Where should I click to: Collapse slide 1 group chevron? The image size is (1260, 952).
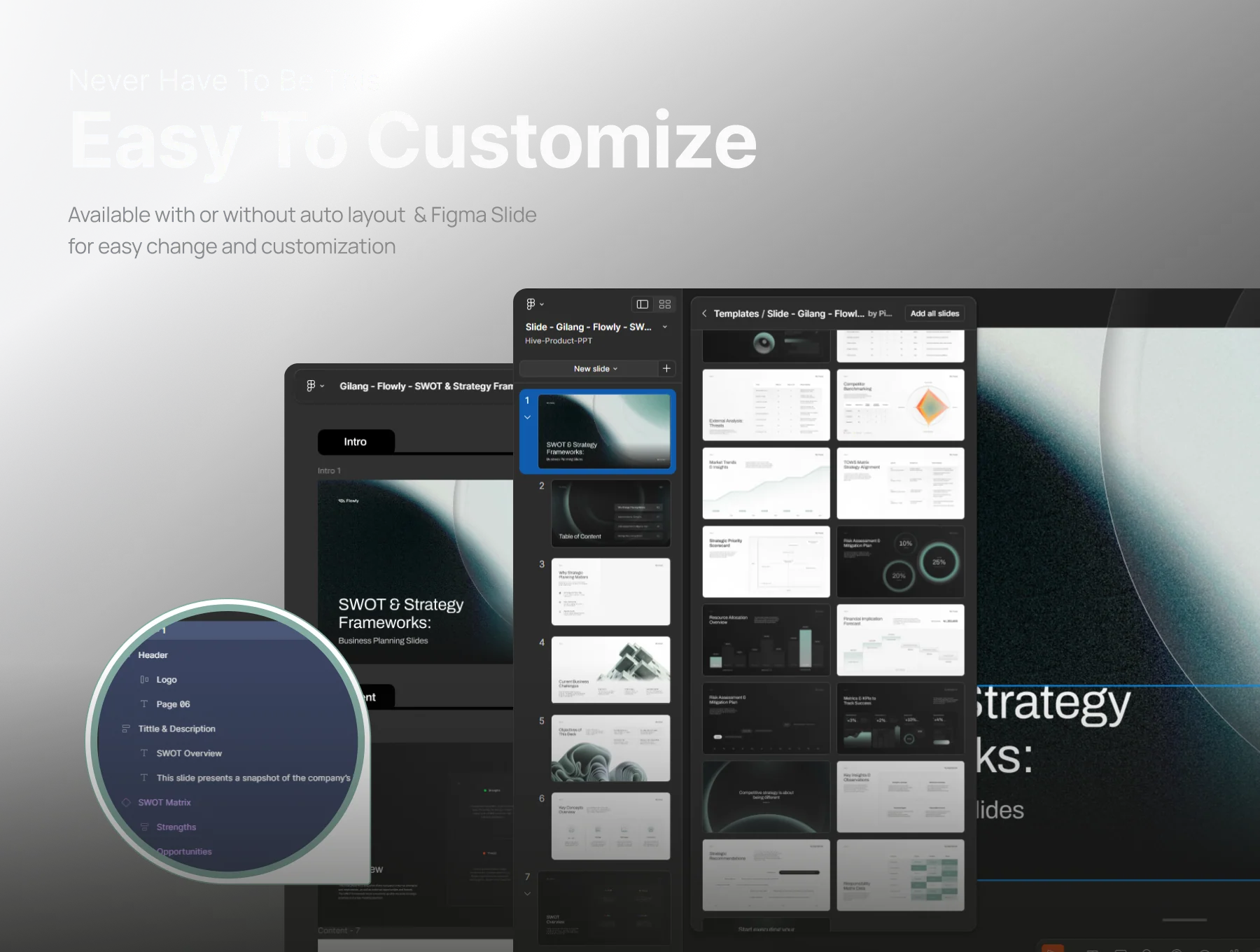[528, 417]
